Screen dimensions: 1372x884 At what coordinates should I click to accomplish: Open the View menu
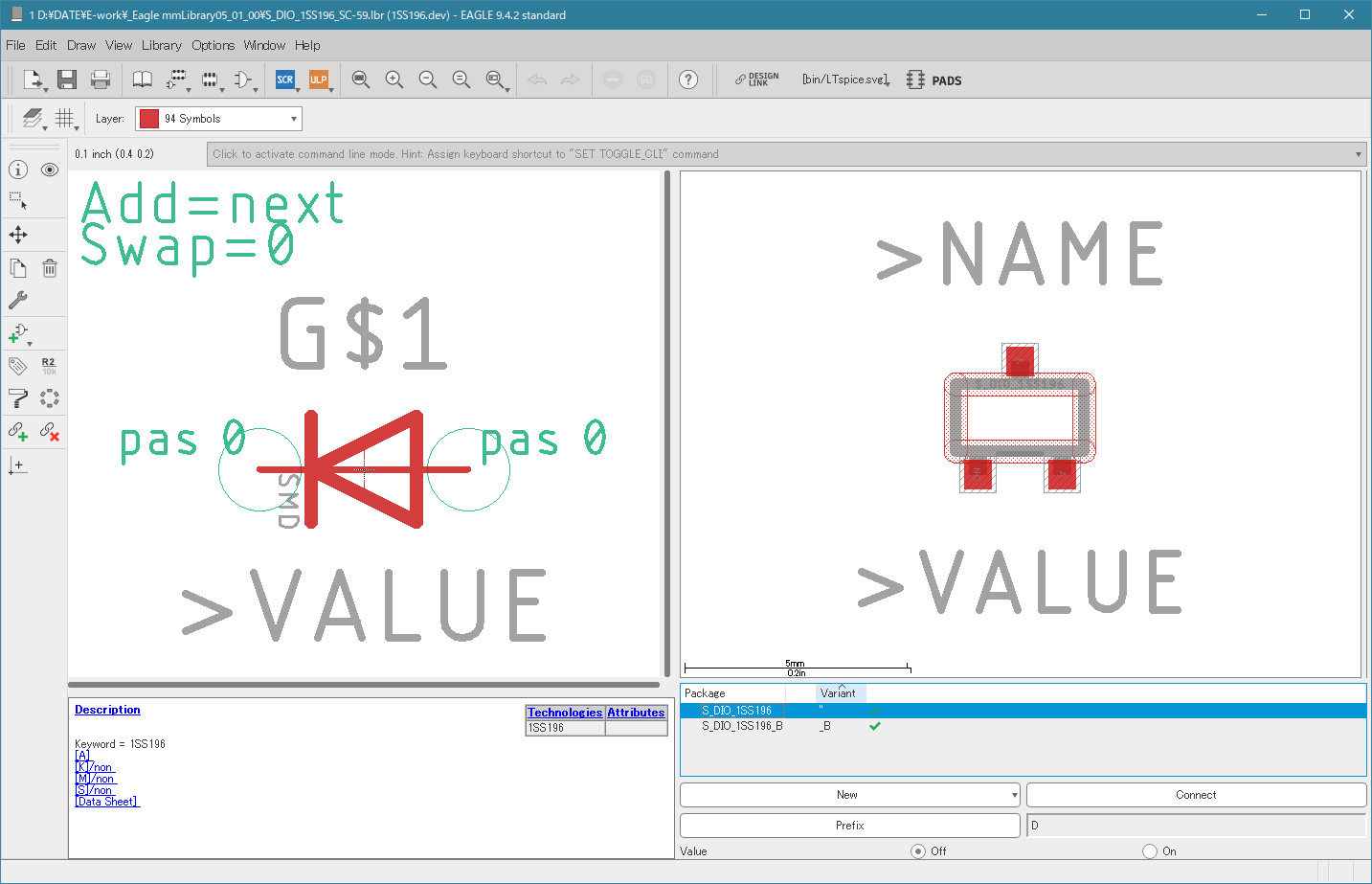pos(119,45)
